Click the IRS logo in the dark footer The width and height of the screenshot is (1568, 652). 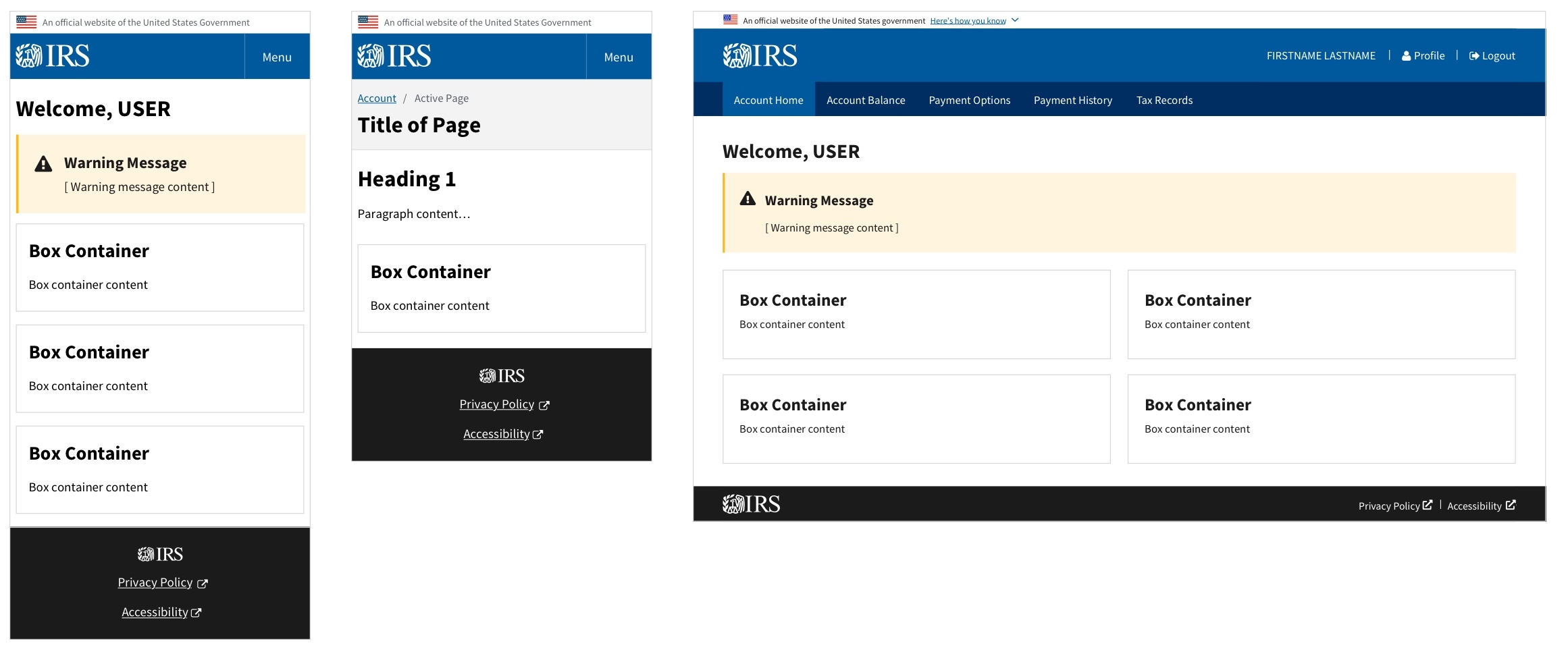[x=752, y=504]
